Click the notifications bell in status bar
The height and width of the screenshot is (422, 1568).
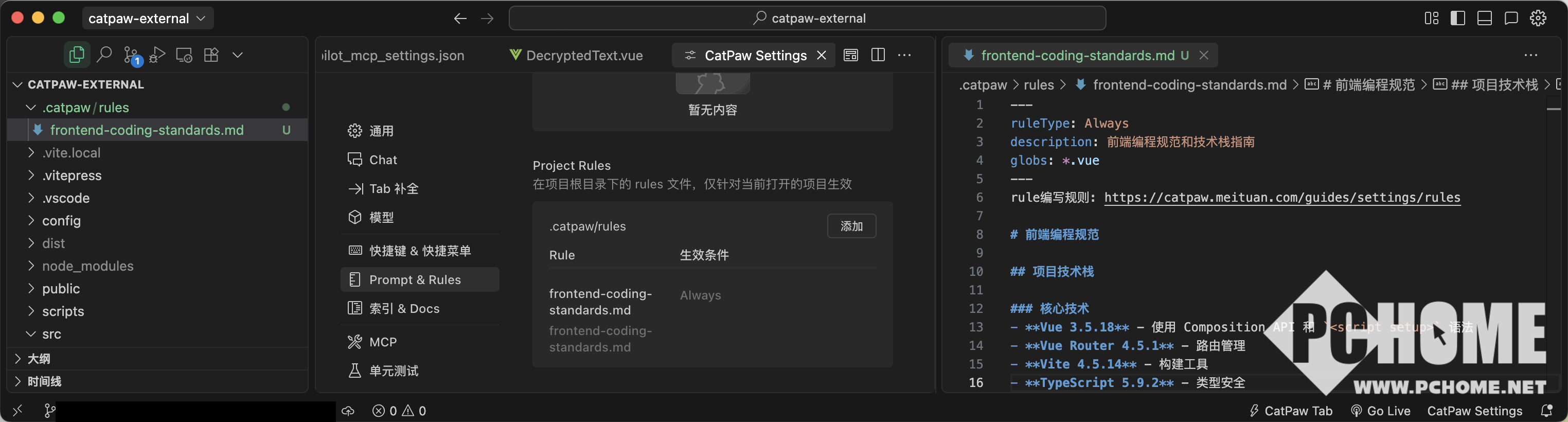[x=1547, y=411]
